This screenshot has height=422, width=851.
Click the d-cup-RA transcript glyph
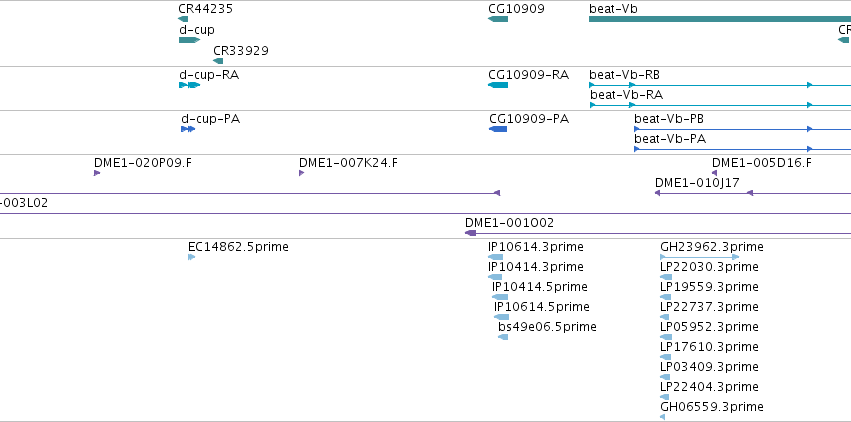[189, 85]
